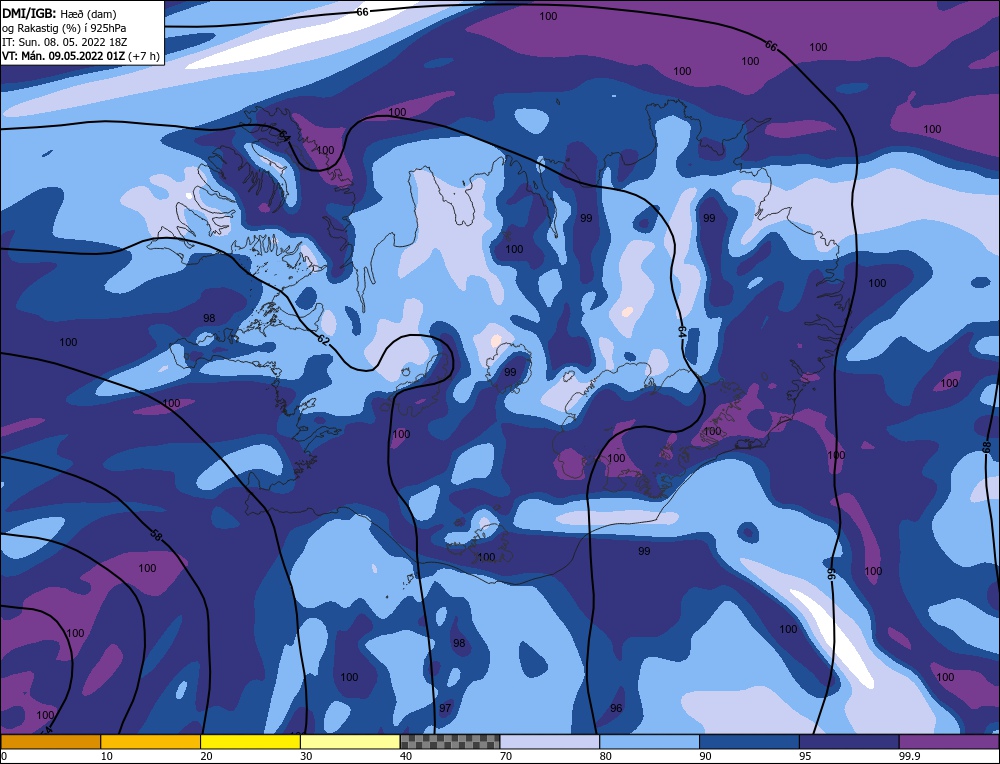Click the 'IT: Sun. 08. 05. 2022 18Z' line
Viewport: 1000px width, 764px height.
[64, 41]
